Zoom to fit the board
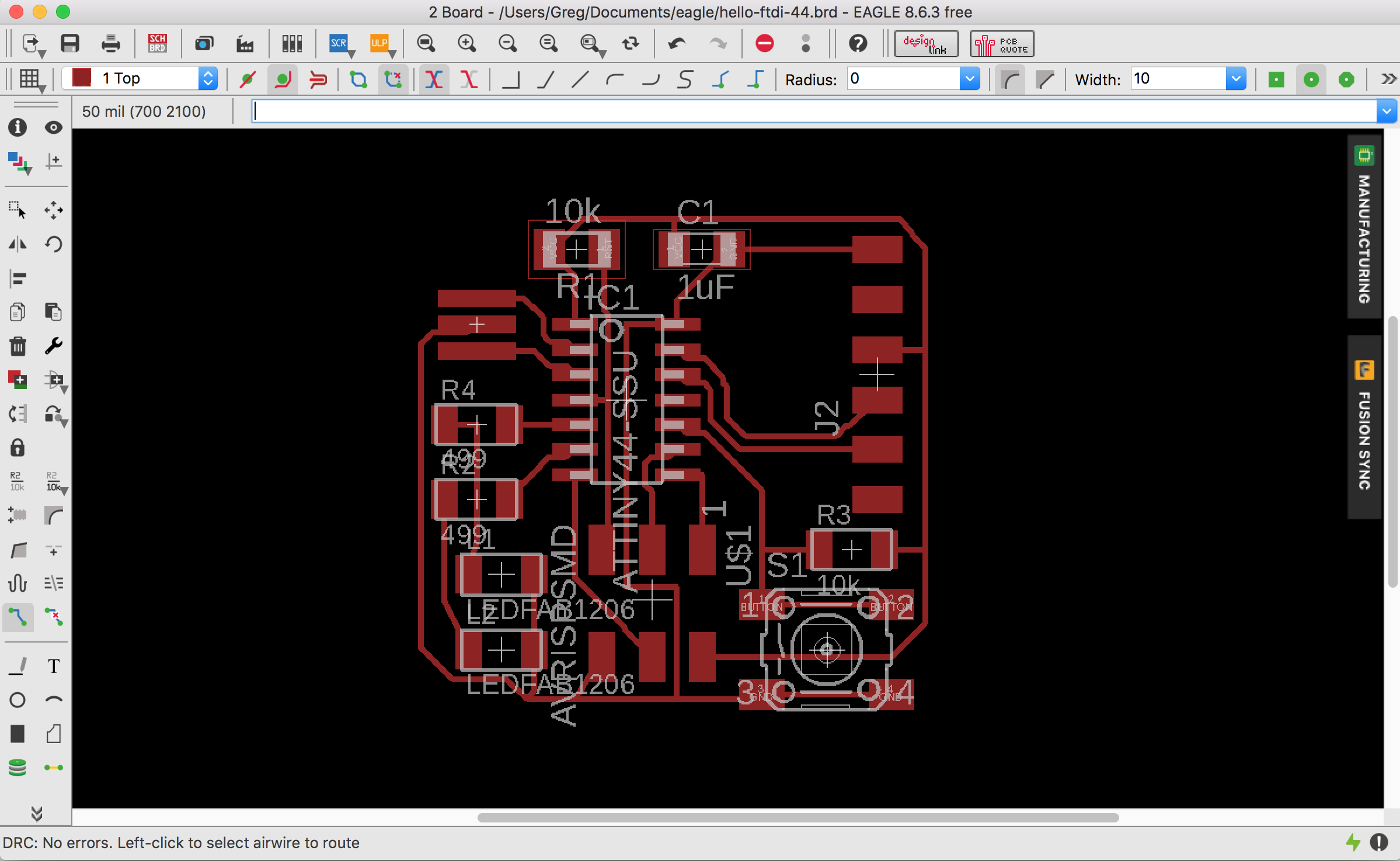This screenshot has height=861, width=1400. [426, 44]
